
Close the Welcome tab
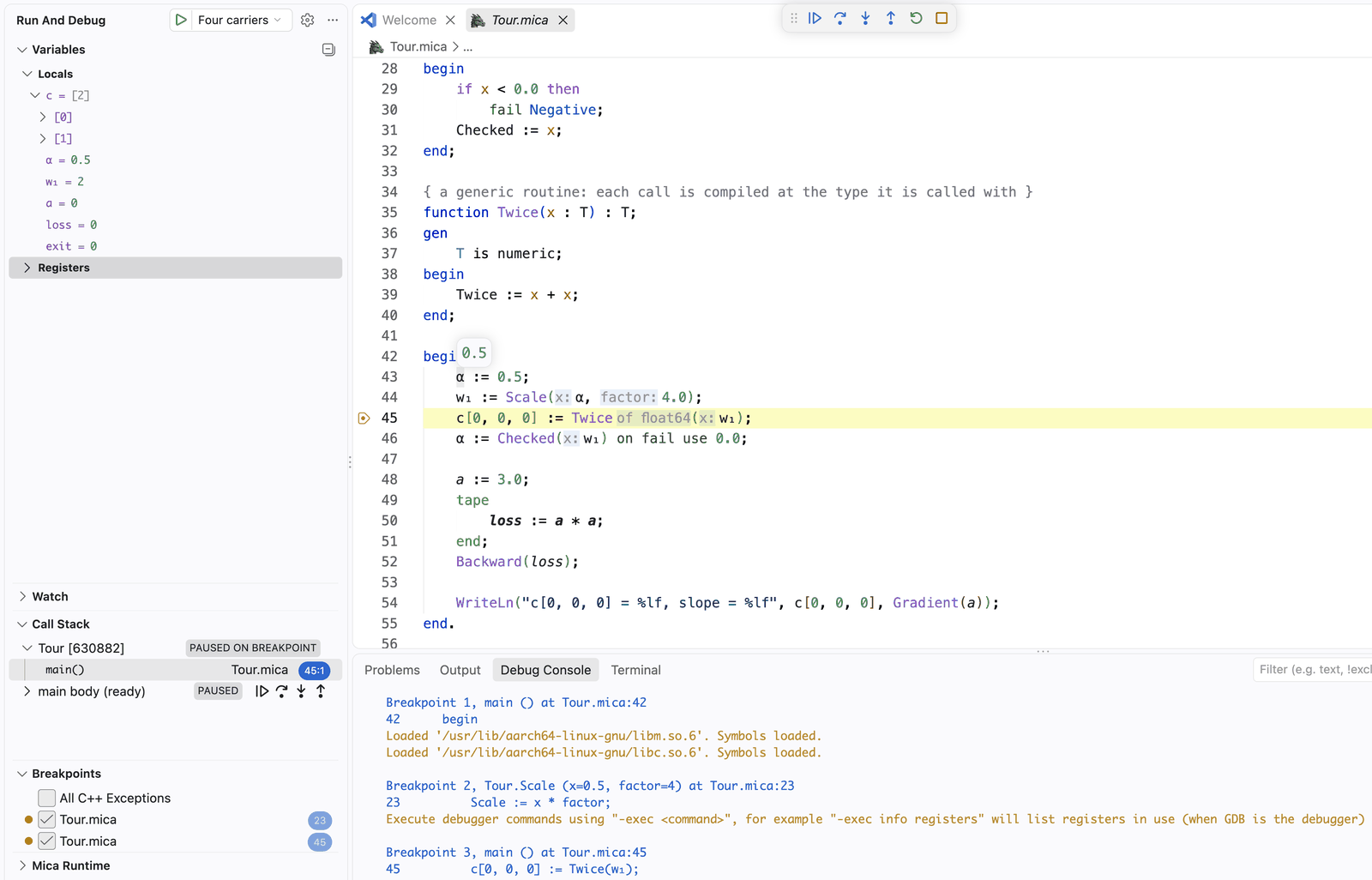[450, 20]
